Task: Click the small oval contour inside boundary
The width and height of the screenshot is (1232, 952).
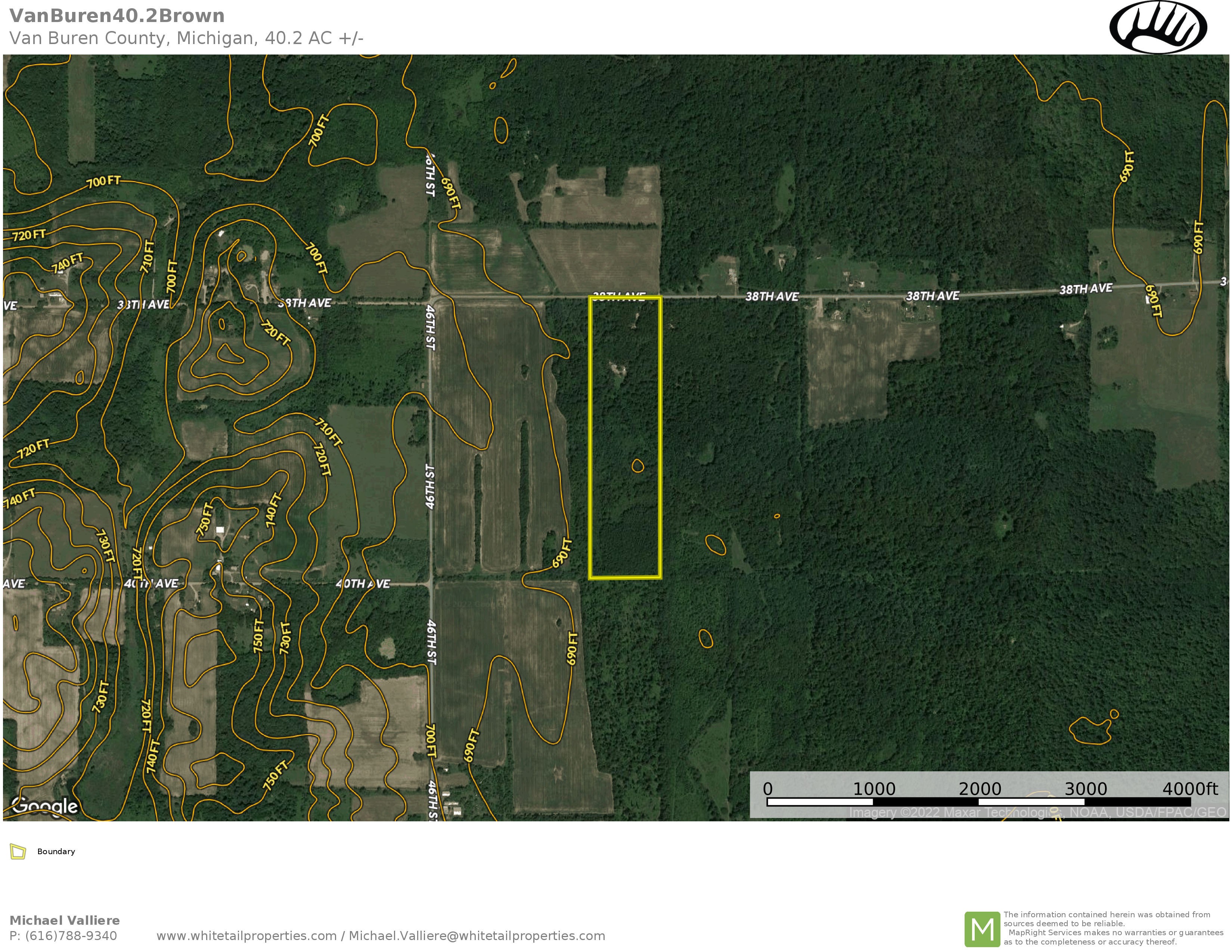Action: pos(637,465)
